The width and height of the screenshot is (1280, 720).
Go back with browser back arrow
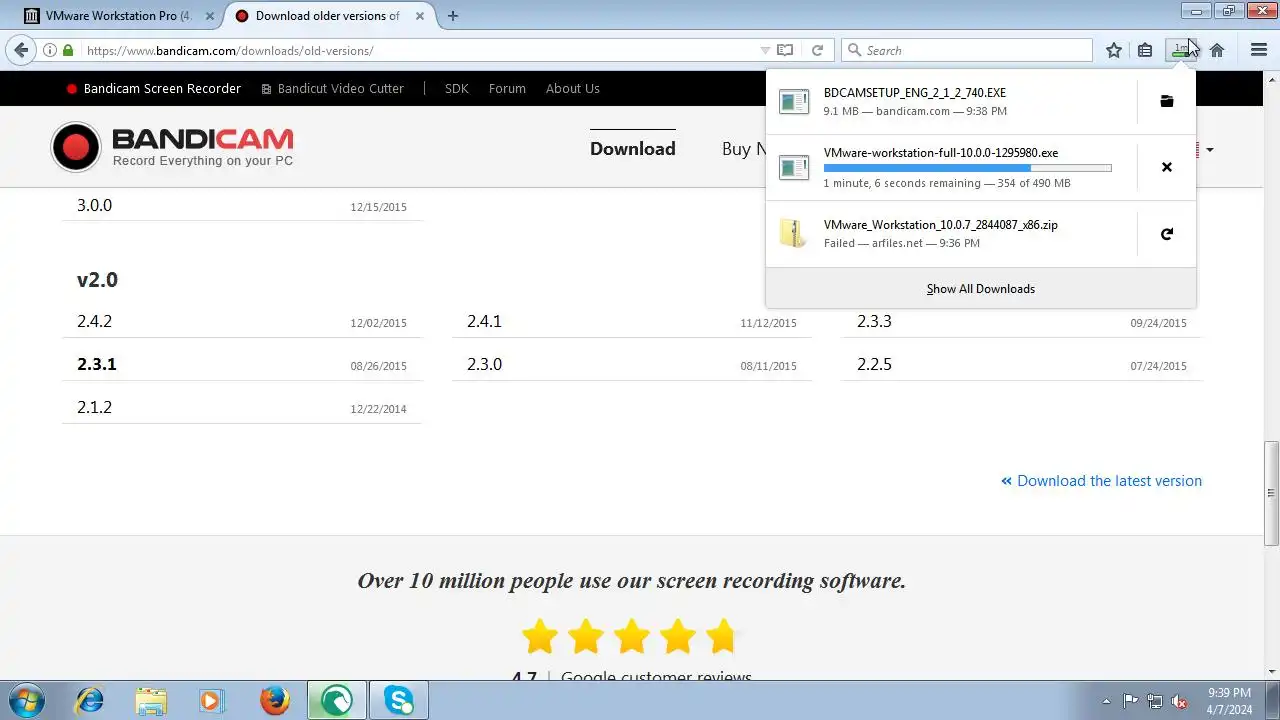21,50
